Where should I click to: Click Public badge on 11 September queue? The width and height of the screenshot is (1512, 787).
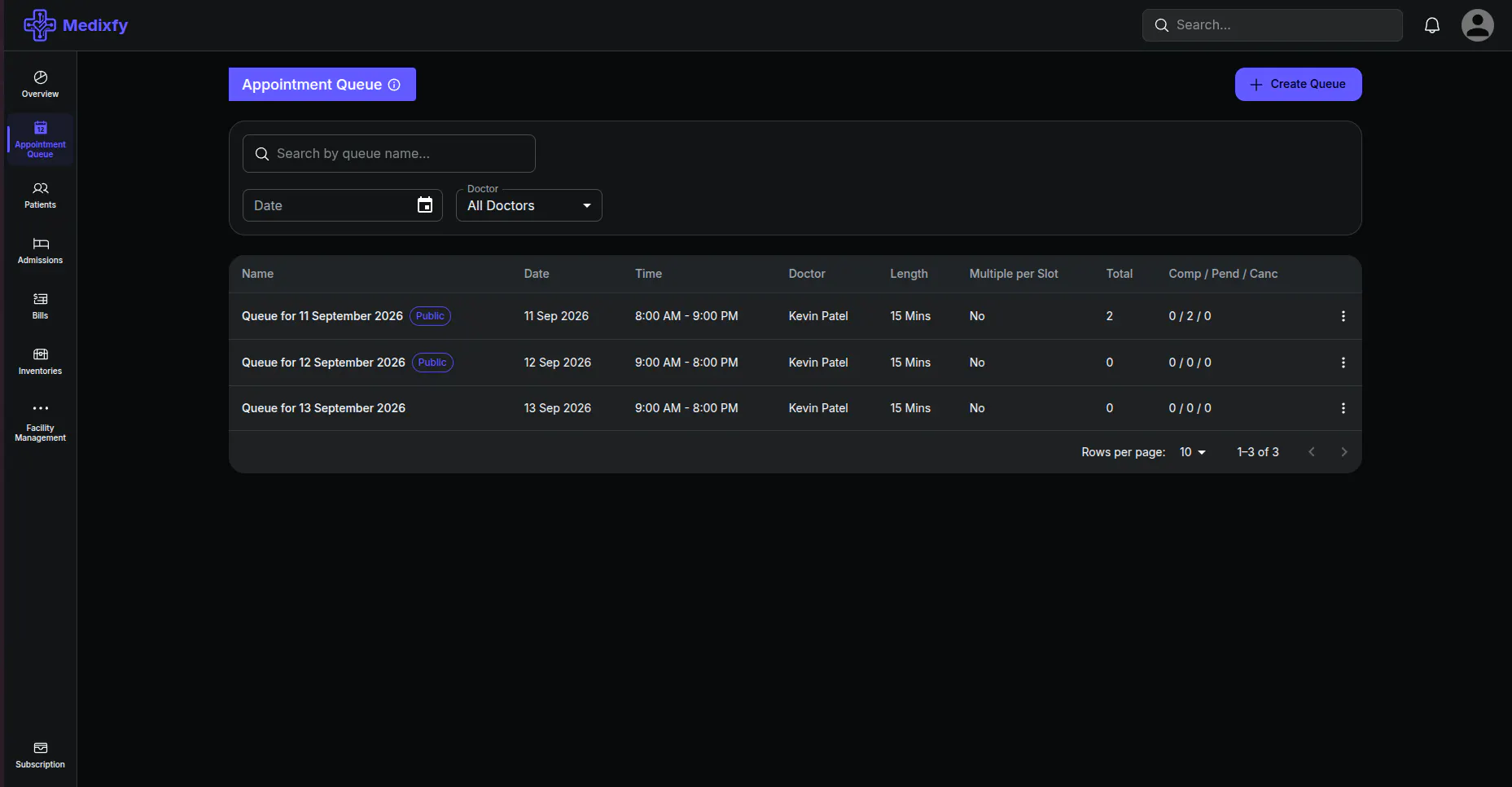430,316
